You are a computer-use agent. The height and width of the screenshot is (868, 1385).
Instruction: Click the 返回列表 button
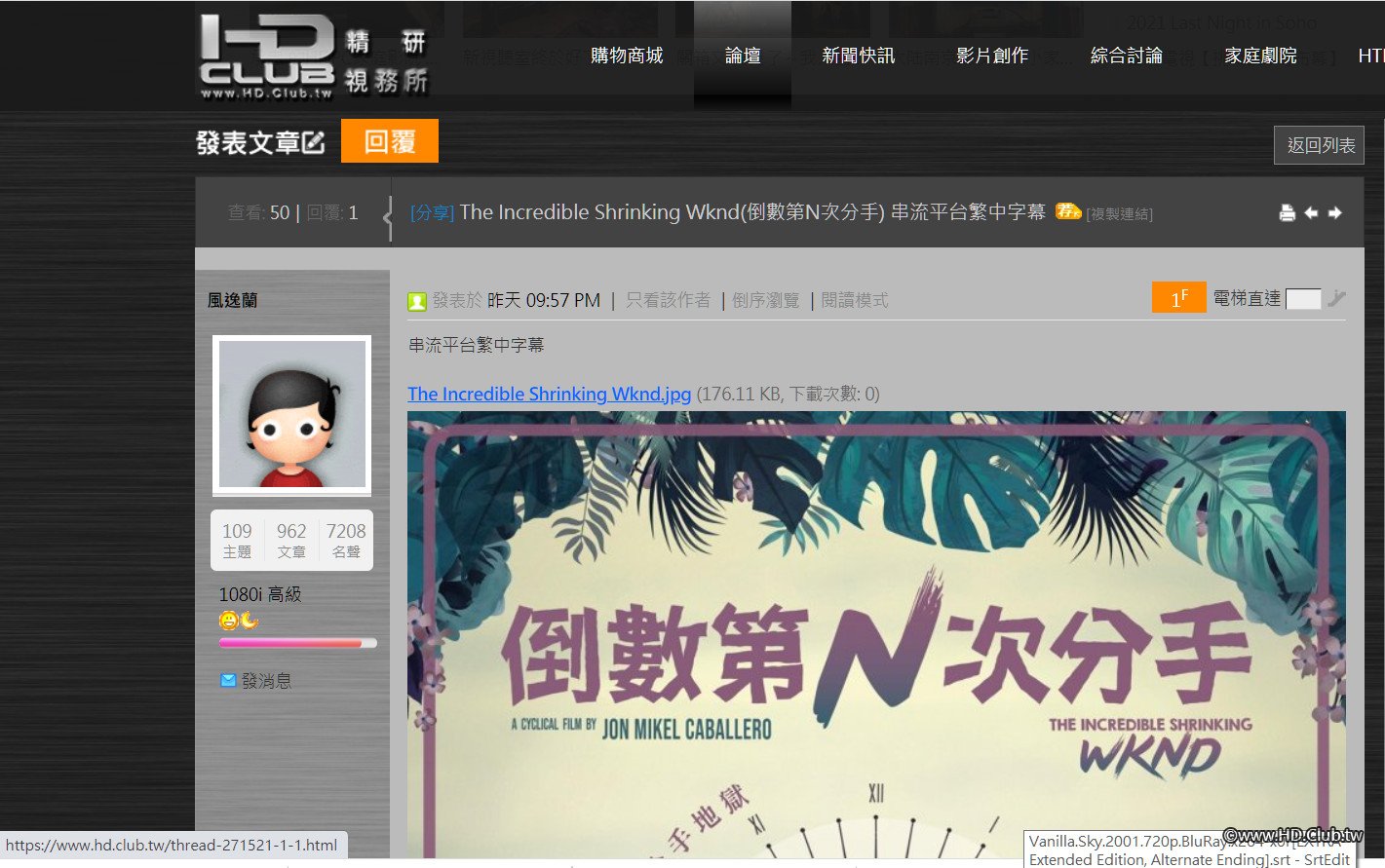click(1319, 145)
